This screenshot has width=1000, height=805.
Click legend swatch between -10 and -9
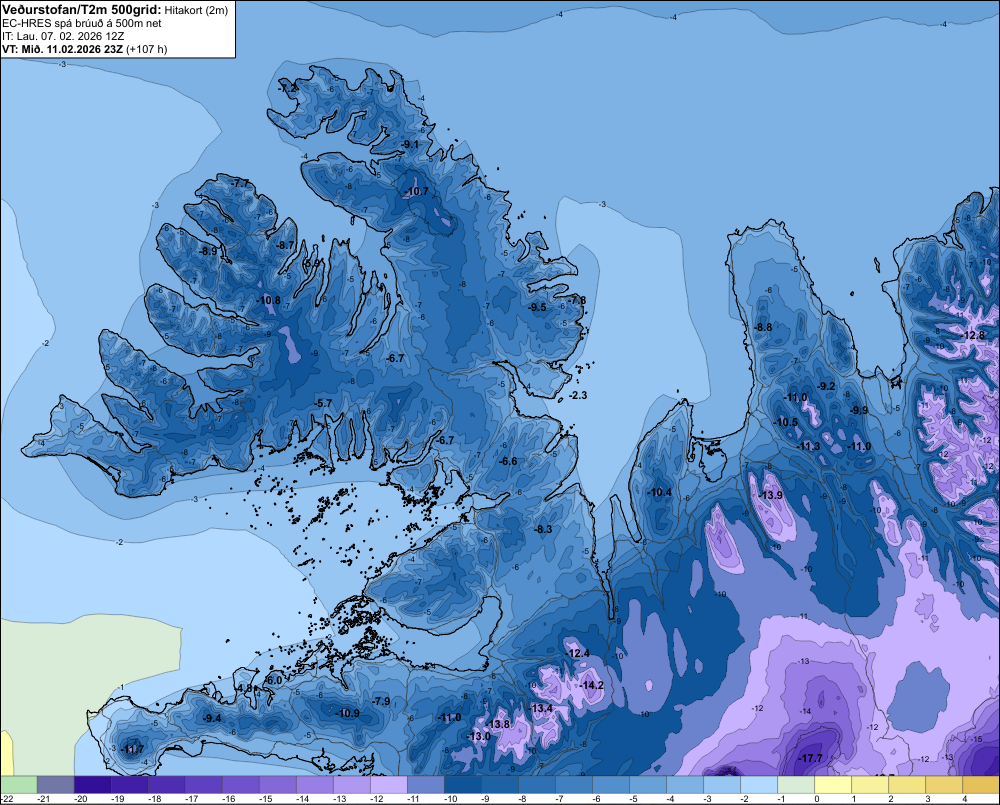coord(463,785)
